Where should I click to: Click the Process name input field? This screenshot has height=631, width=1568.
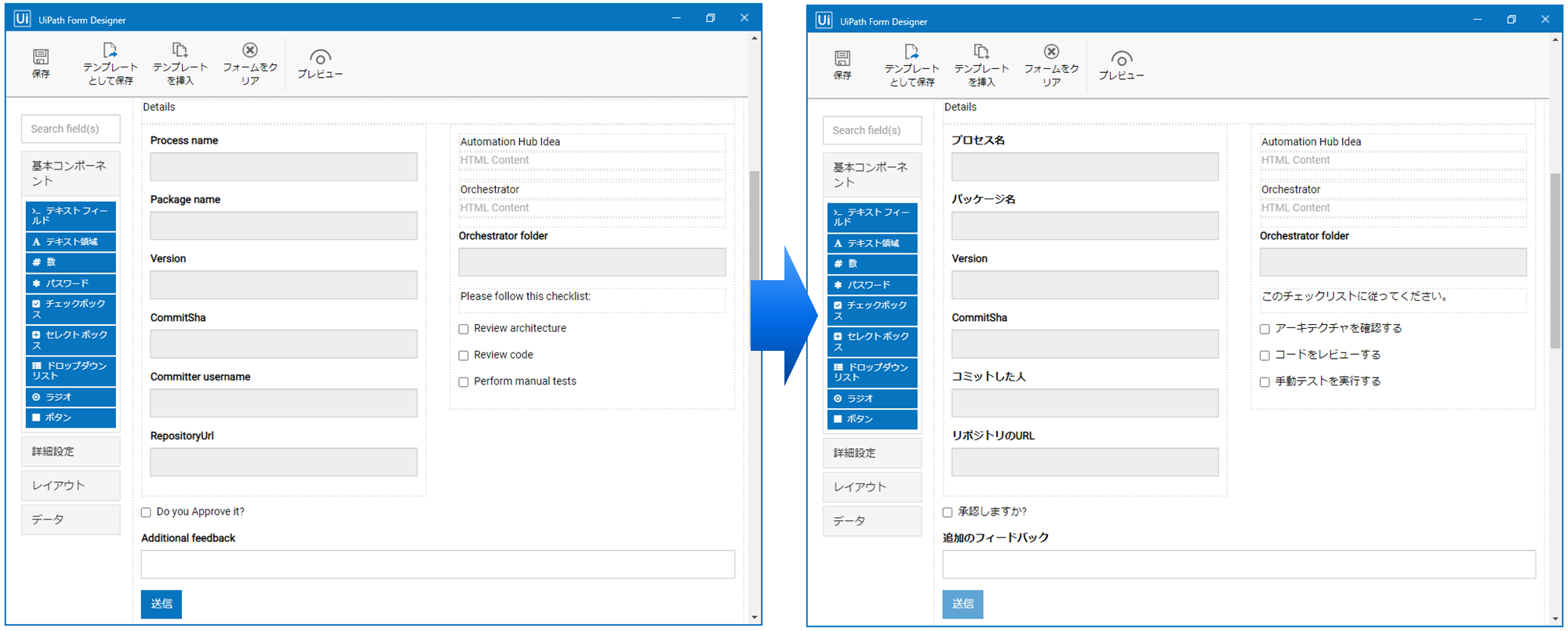pos(284,166)
